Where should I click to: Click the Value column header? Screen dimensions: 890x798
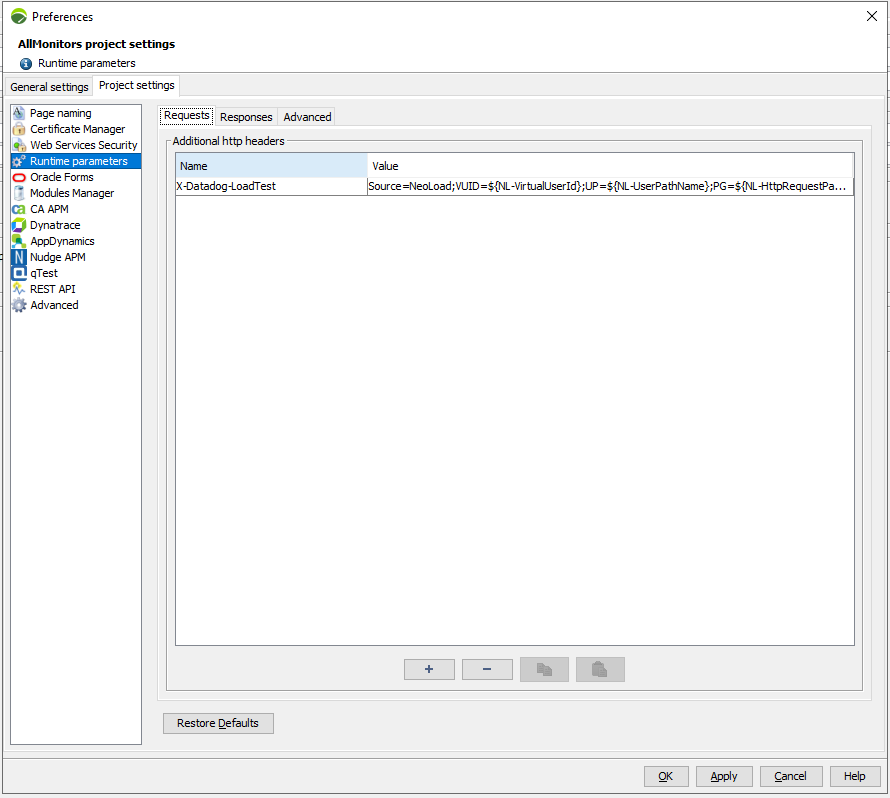click(610, 166)
